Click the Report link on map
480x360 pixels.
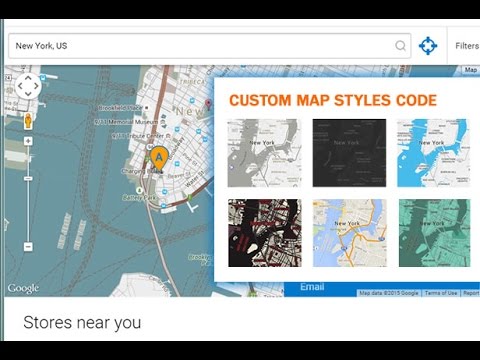(x=471, y=293)
